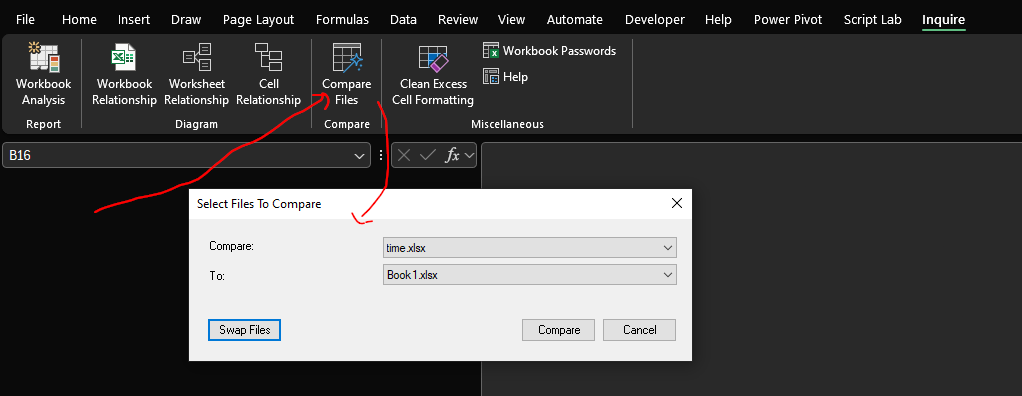1022x396 pixels.
Task: Switch to the Review tab
Action: click(x=458, y=20)
